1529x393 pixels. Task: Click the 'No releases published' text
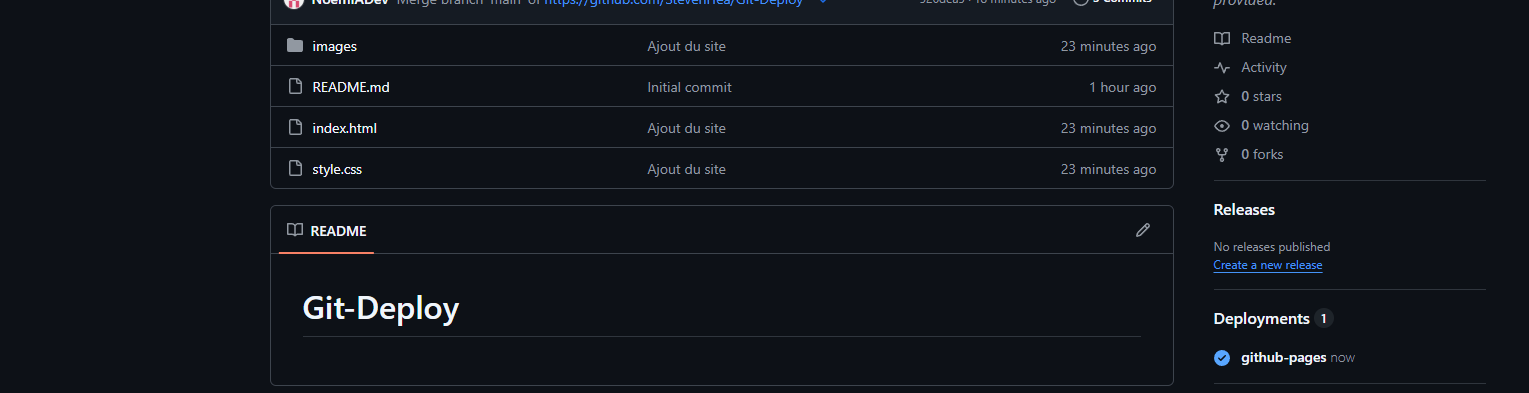[x=1272, y=246]
